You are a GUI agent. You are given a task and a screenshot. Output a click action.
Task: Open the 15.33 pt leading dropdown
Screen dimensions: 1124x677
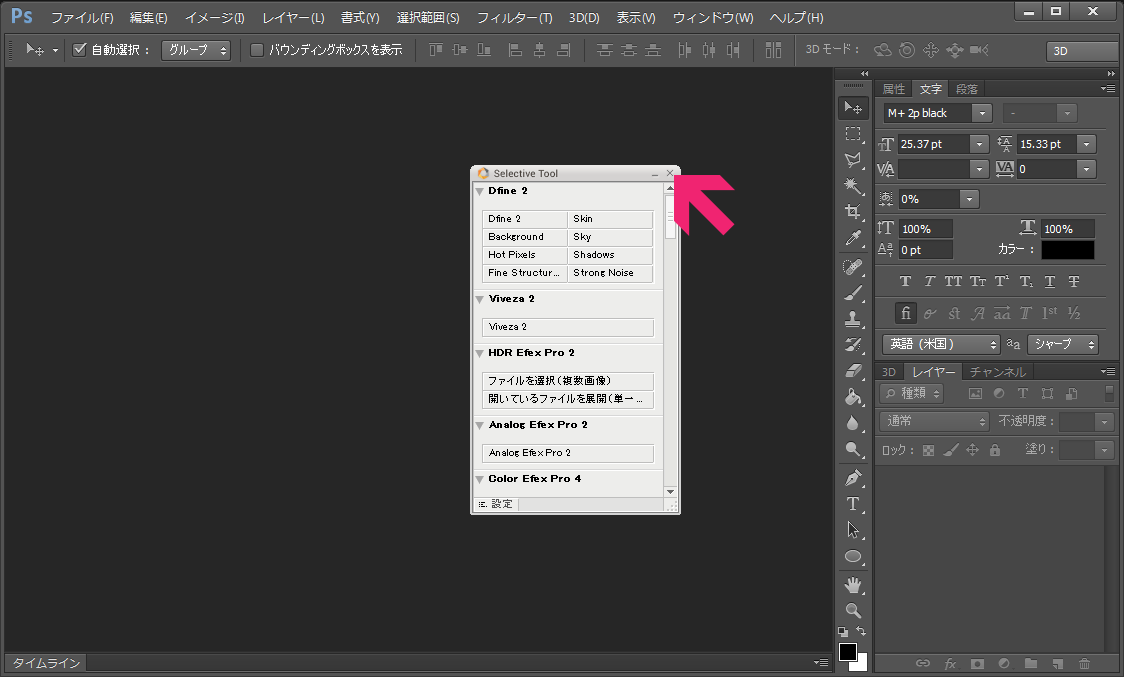click(x=1087, y=144)
